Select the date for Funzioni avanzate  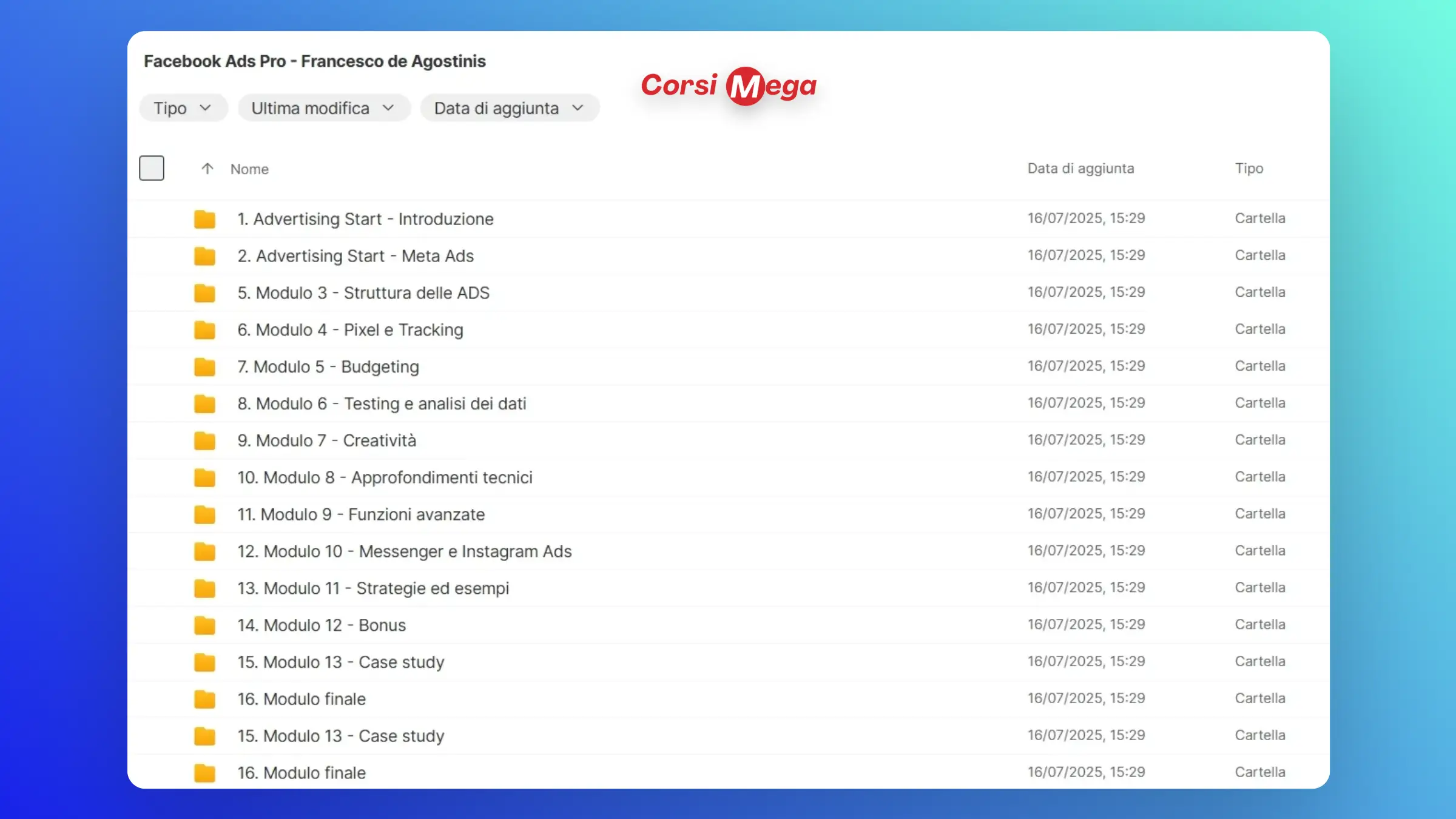tap(1086, 514)
